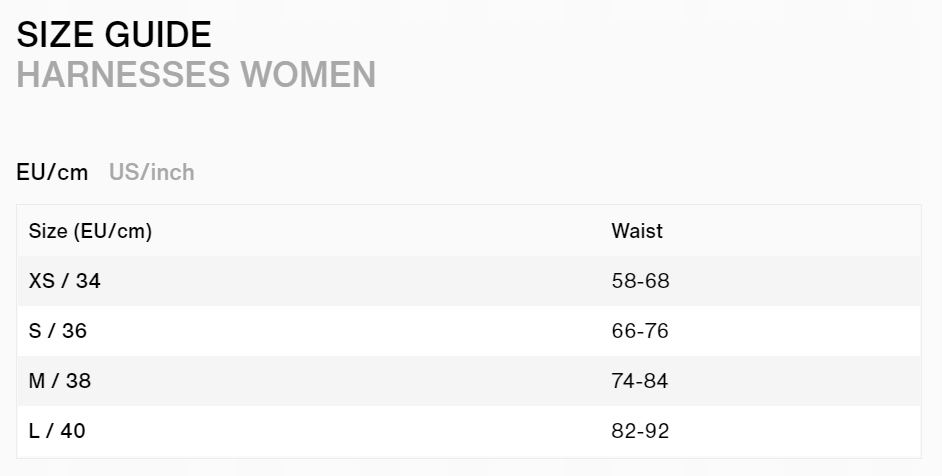The image size is (942, 476).
Task: Select the M / 38 size cell
Action: click(60, 381)
